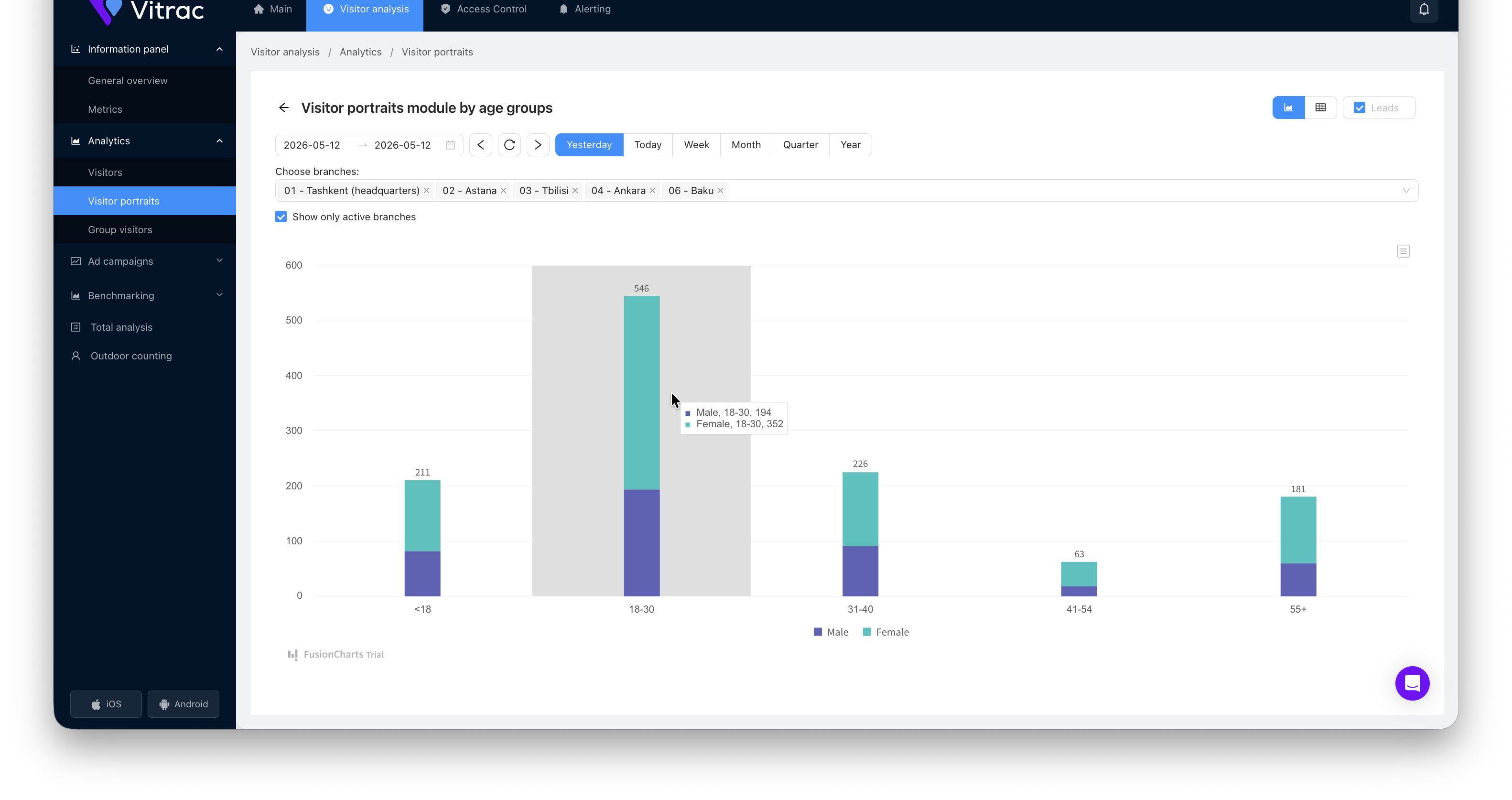
Task: Open Group visitors in the sidebar
Action: coord(144,229)
